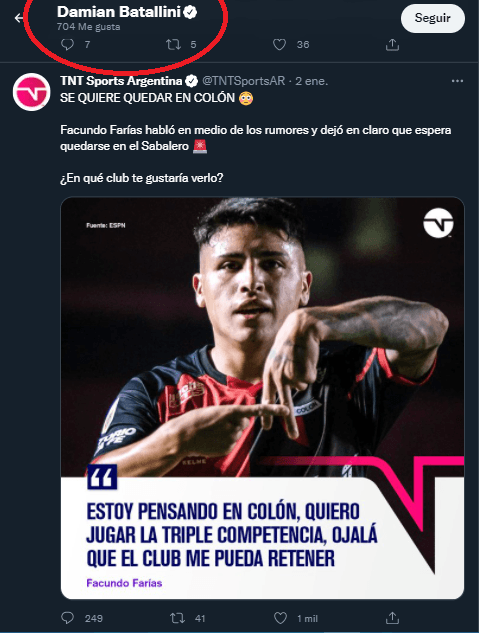Select the tweet text about Facundo Farías
Screen dimensions: 479x633
pos(255,138)
